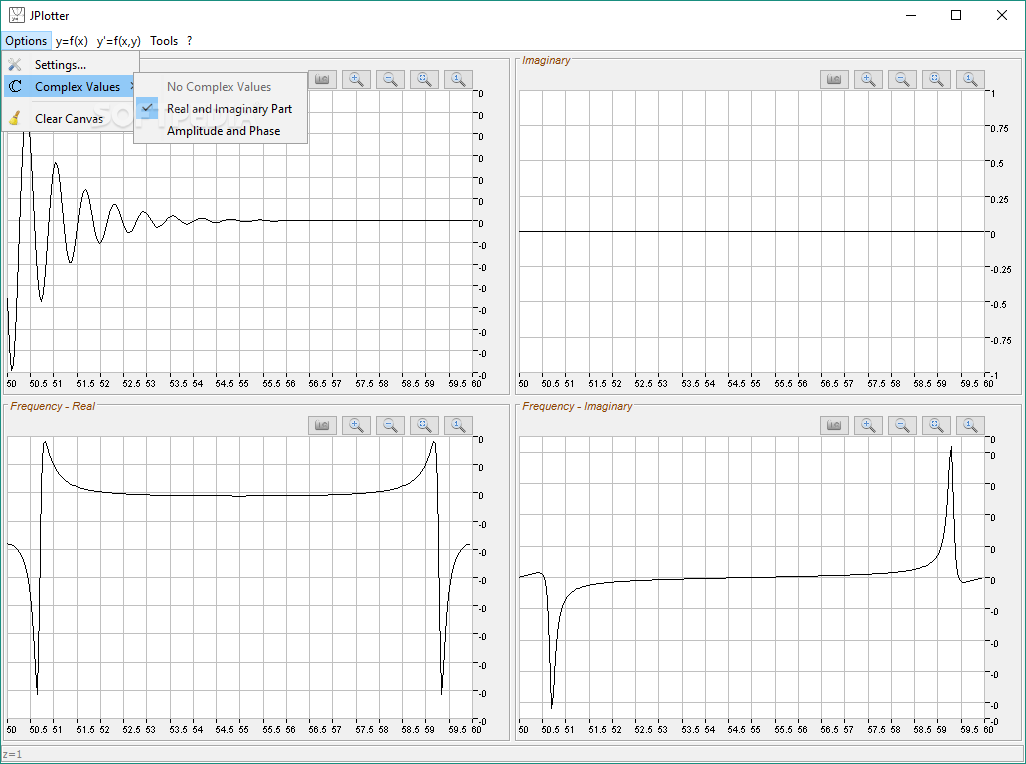This screenshot has width=1026, height=764.
Task: Click the log scale button in the Imaginary plot
Action: [834, 79]
